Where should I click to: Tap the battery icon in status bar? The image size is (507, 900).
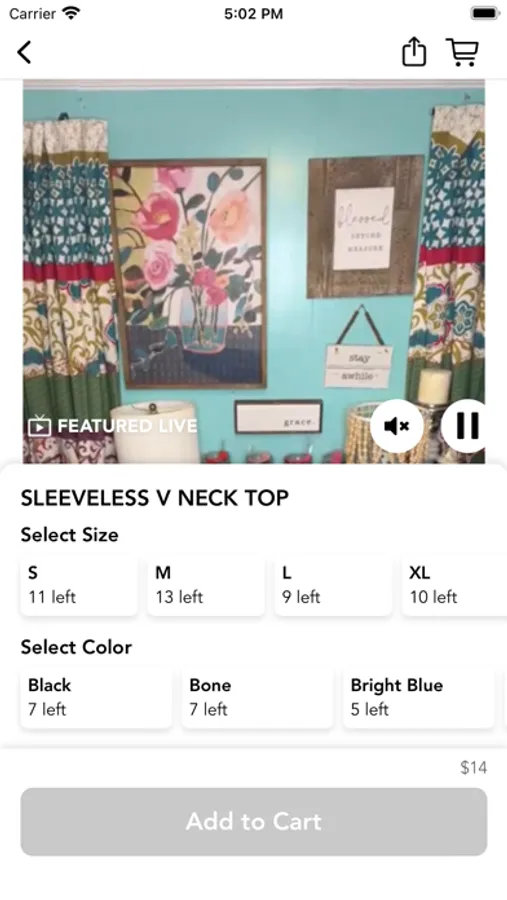pos(485,13)
